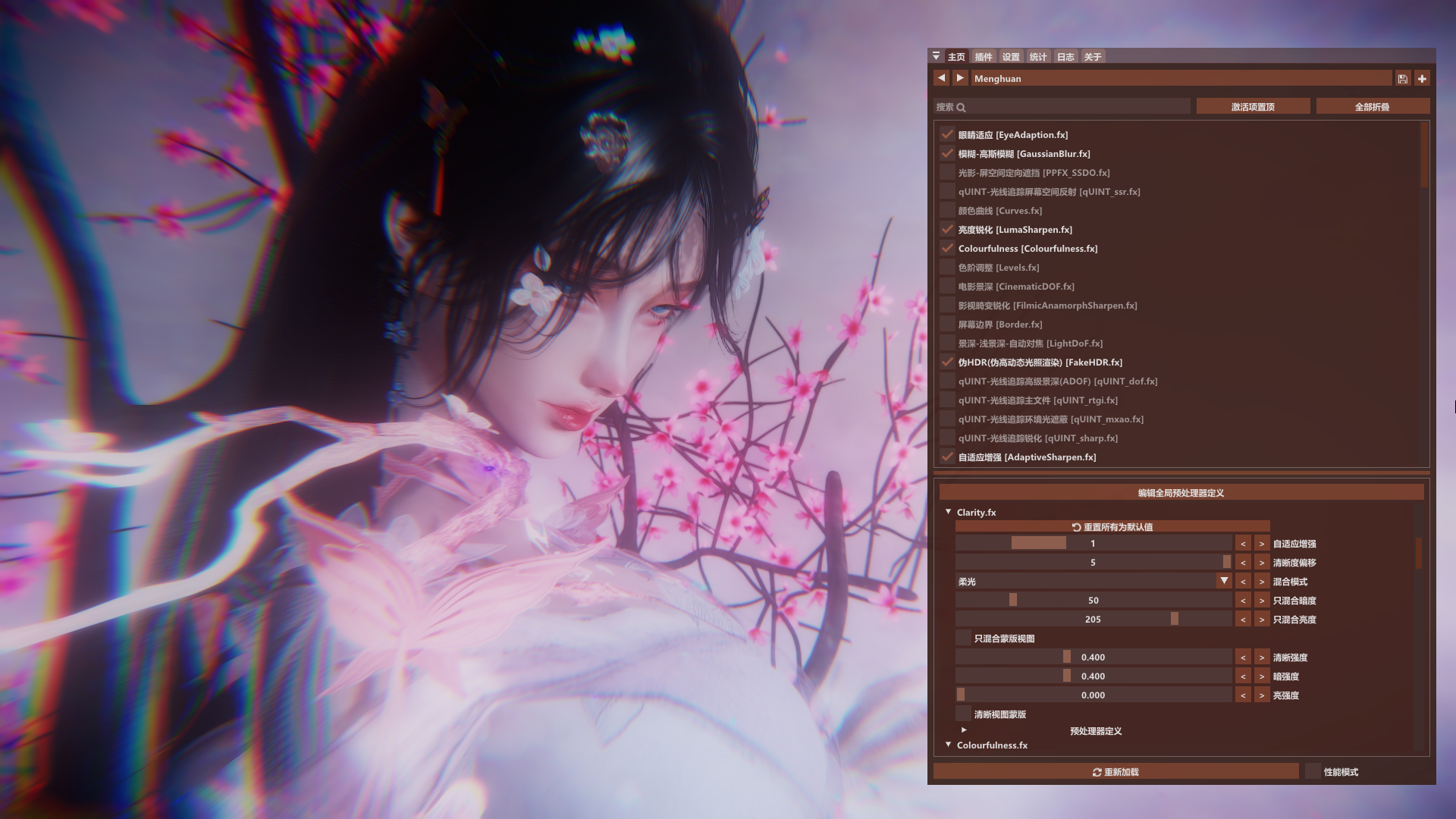The width and height of the screenshot is (1456, 819).
Task: Collapse the Colourfulness.fx section
Action: [x=948, y=745]
